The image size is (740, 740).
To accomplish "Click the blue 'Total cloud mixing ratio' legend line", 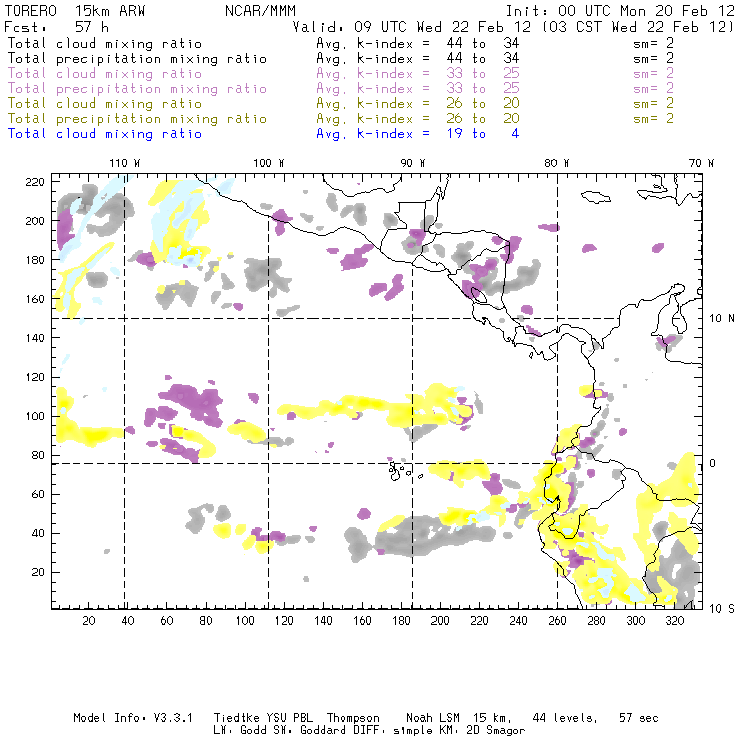I will [105, 134].
